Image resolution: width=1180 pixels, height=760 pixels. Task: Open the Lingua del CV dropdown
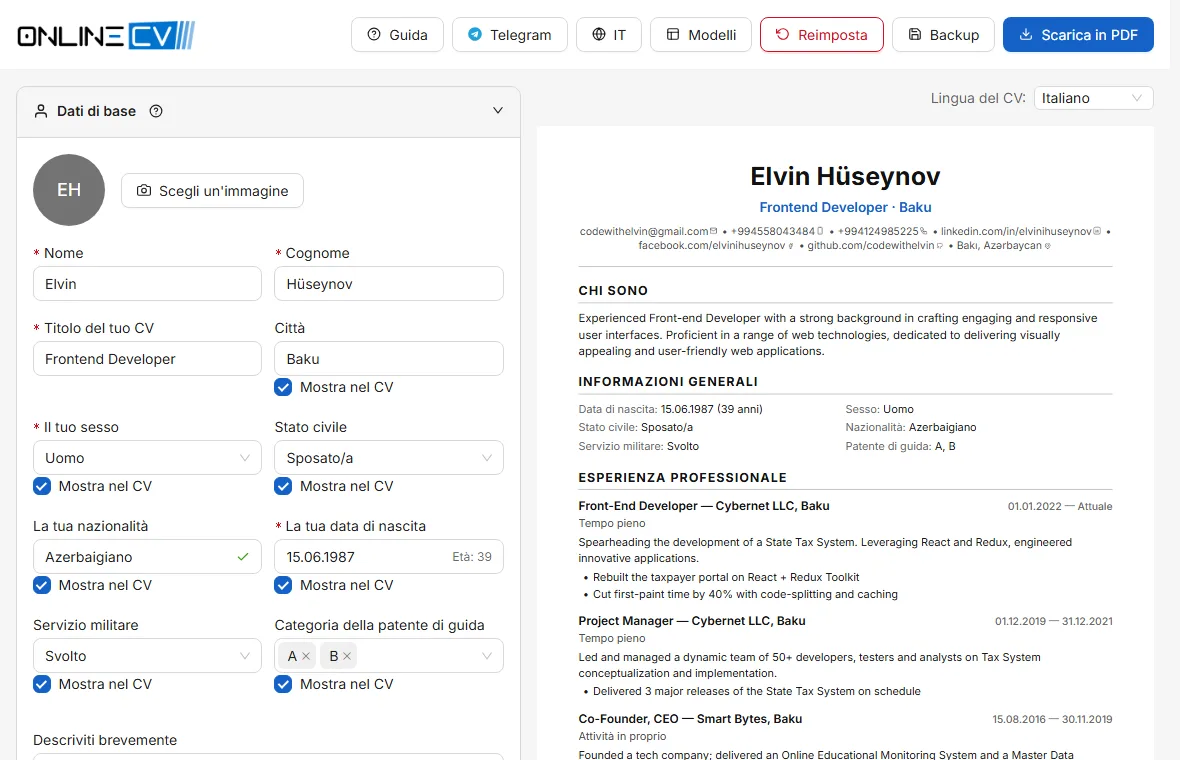(x=1093, y=98)
